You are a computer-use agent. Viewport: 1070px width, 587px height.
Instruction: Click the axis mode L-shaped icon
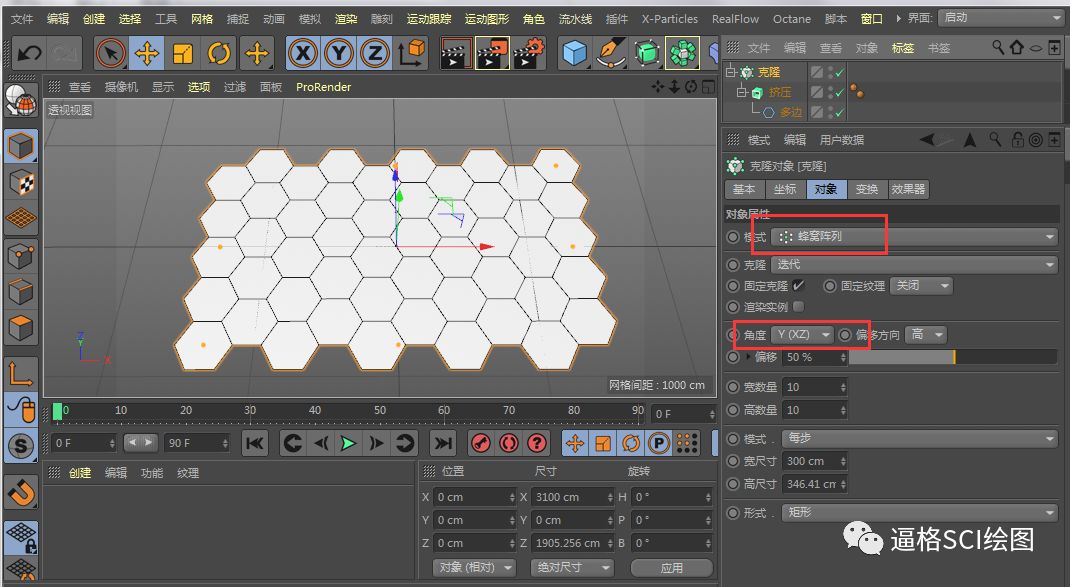[x=20, y=373]
